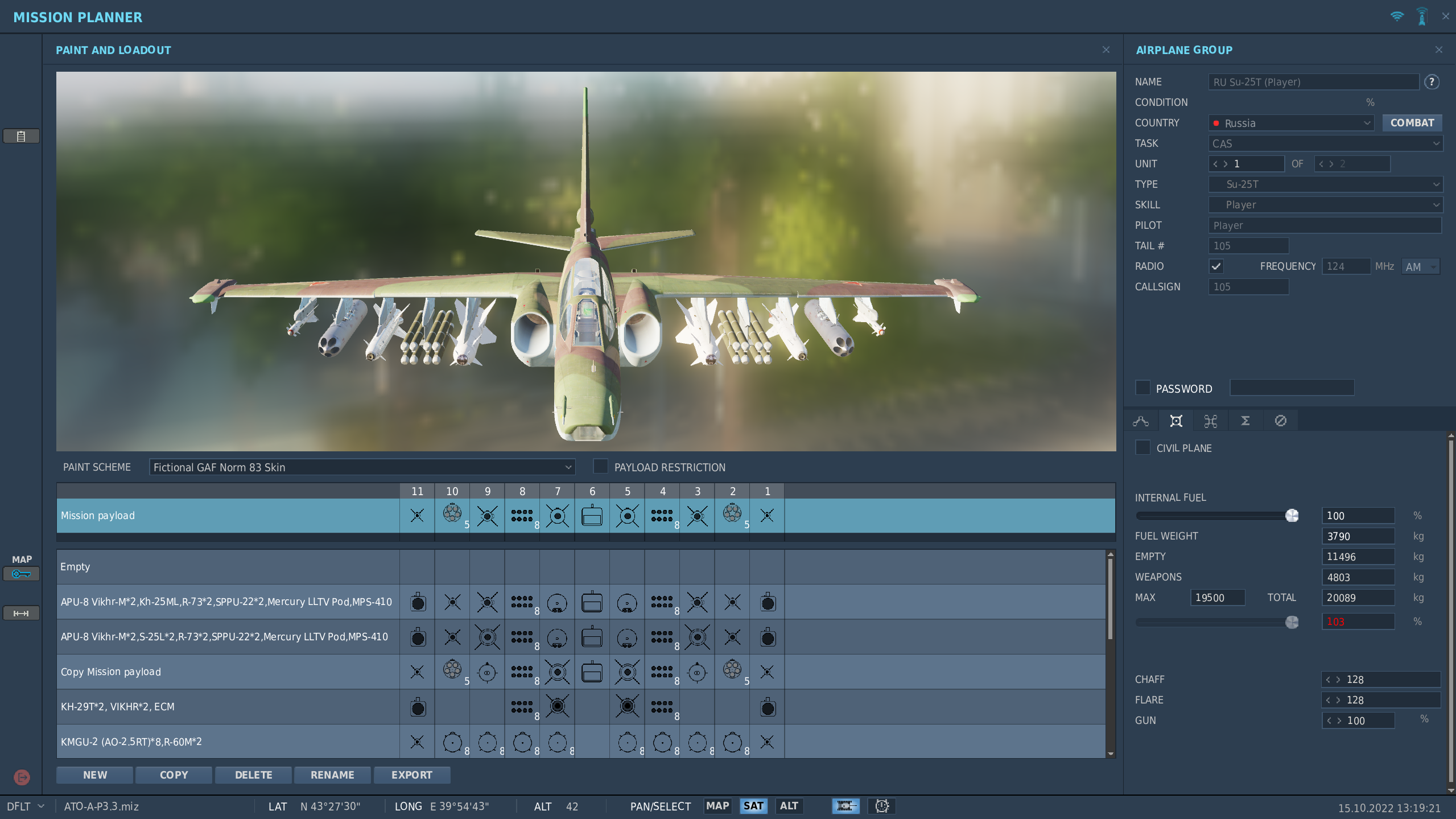Open the Country dropdown showing Russia
This screenshot has width=1456, height=819.
[x=1291, y=123]
